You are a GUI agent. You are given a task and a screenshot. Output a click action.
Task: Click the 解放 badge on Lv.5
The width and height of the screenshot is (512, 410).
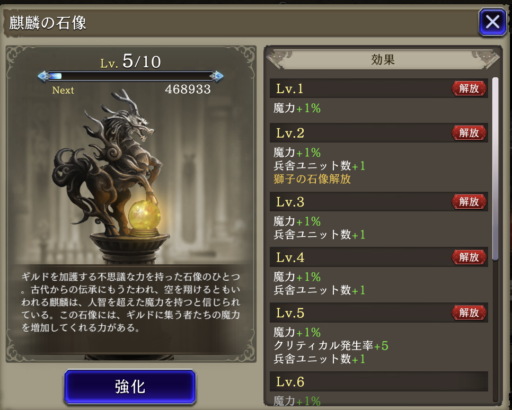pos(469,312)
